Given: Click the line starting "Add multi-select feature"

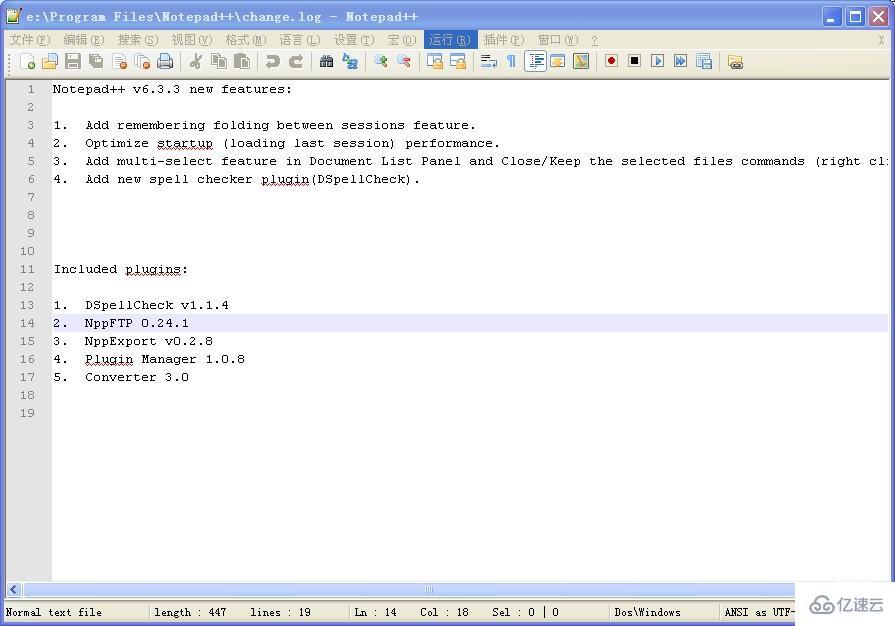Looking at the screenshot, I should tap(486, 161).
